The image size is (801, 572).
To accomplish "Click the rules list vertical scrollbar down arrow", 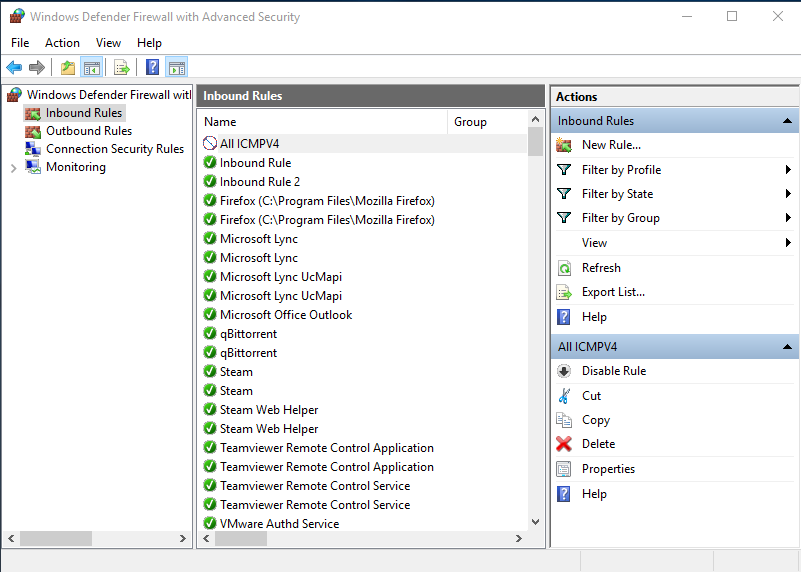I will [536, 522].
